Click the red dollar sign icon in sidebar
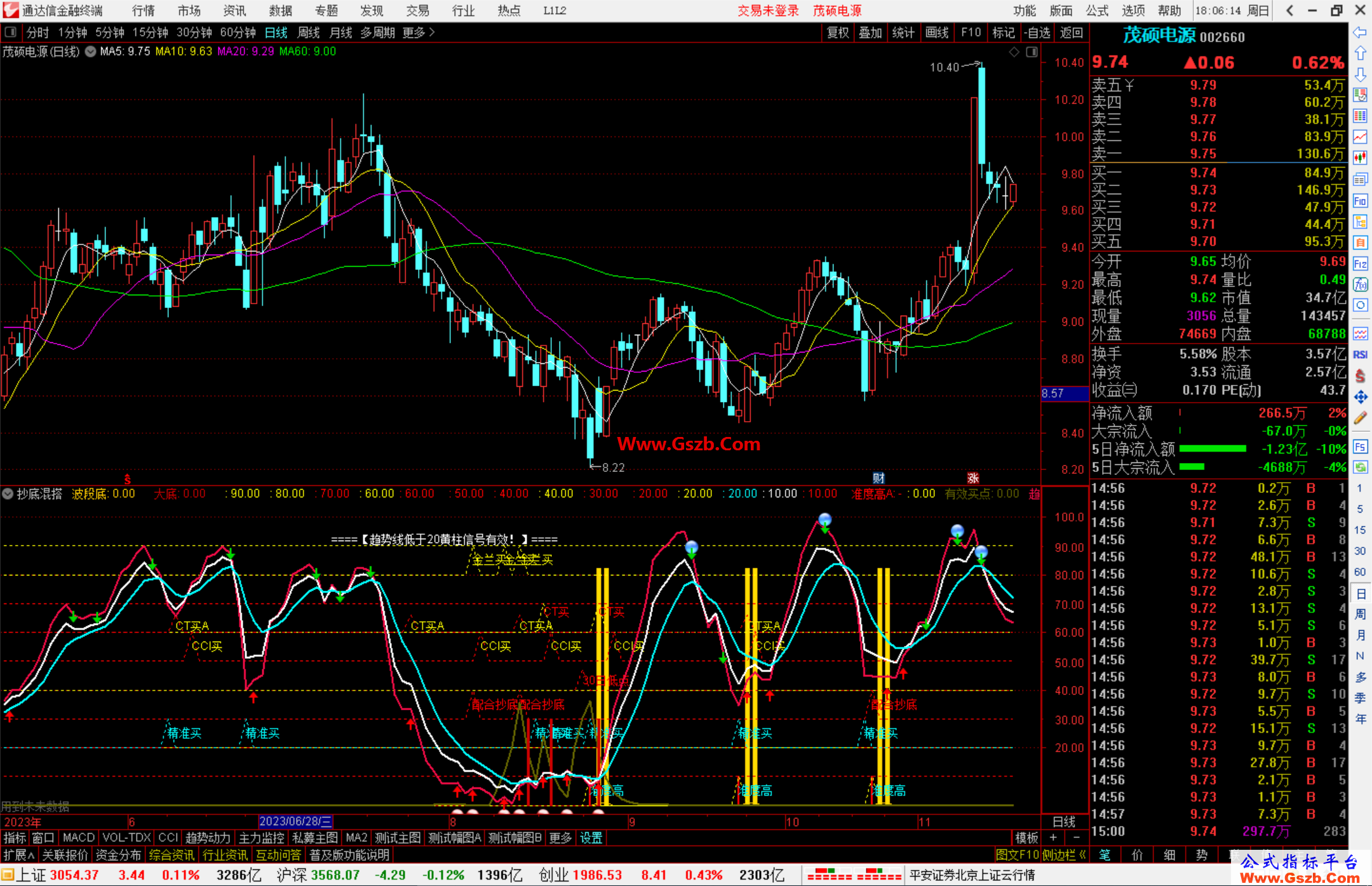The height and width of the screenshot is (886, 1372). tap(1360, 376)
